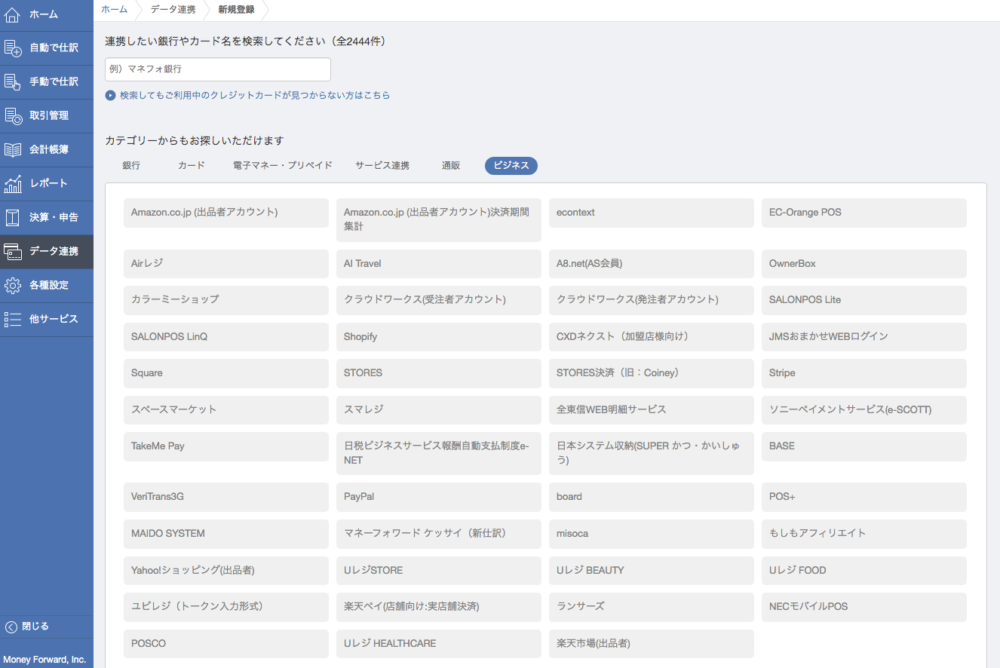The height and width of the screenshot is (668, 1000).
Task: Click the 自動で仕訳 sidebar icon
Action: [x=12, y=48]
